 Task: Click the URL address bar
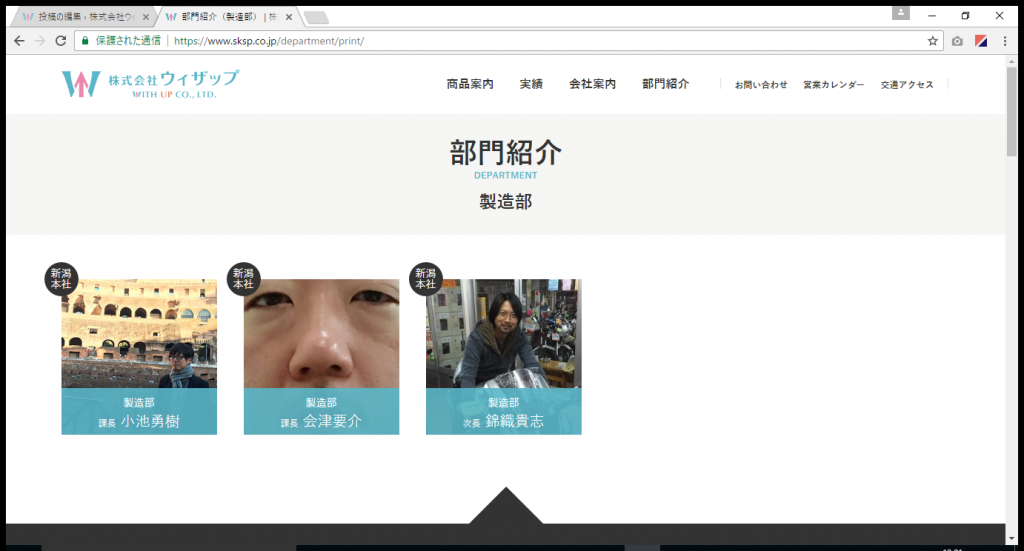pyautogui.click(x=508, y=41)
